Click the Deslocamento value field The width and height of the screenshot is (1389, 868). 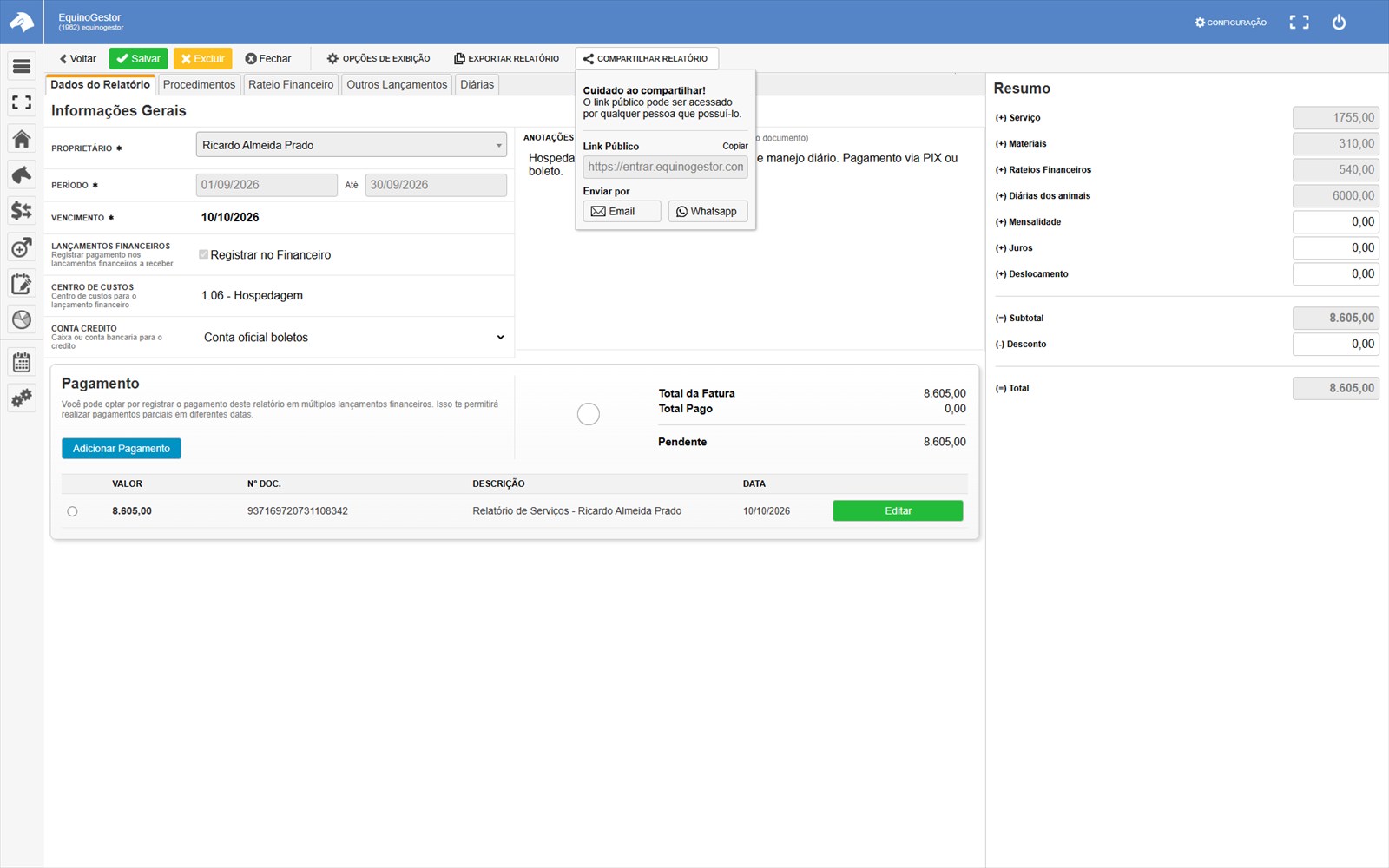[x=1335, y=274]
